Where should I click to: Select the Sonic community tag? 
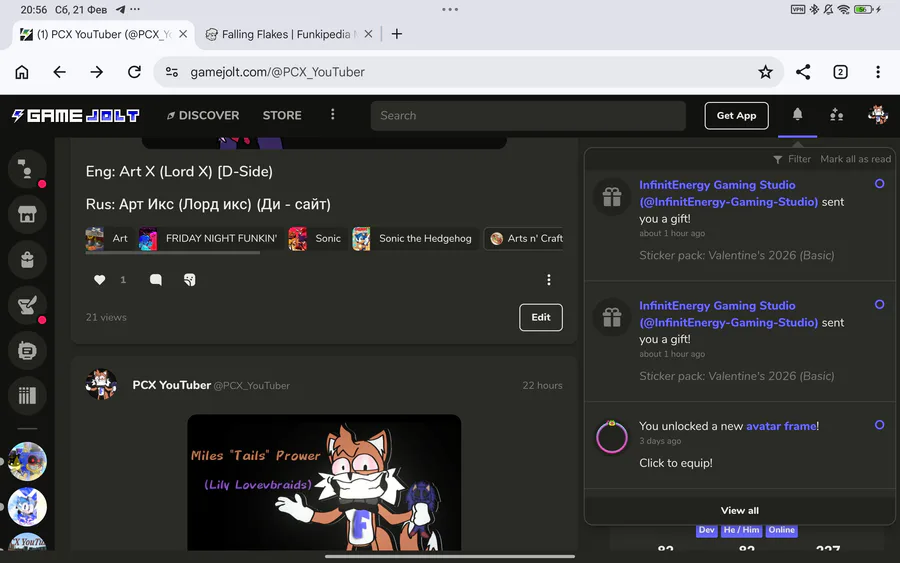317,238
